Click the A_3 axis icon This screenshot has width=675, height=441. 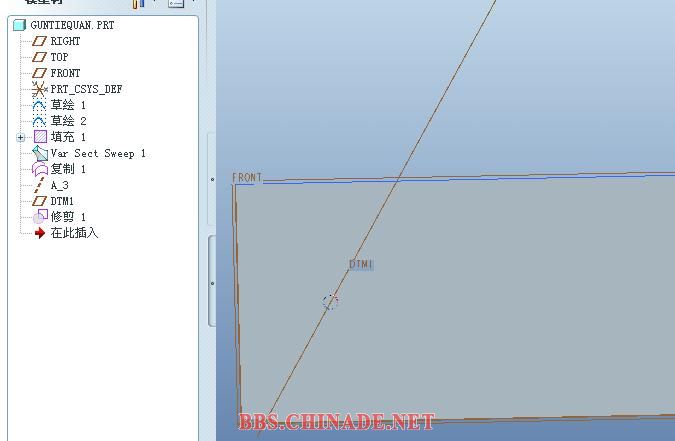[39, 185]
